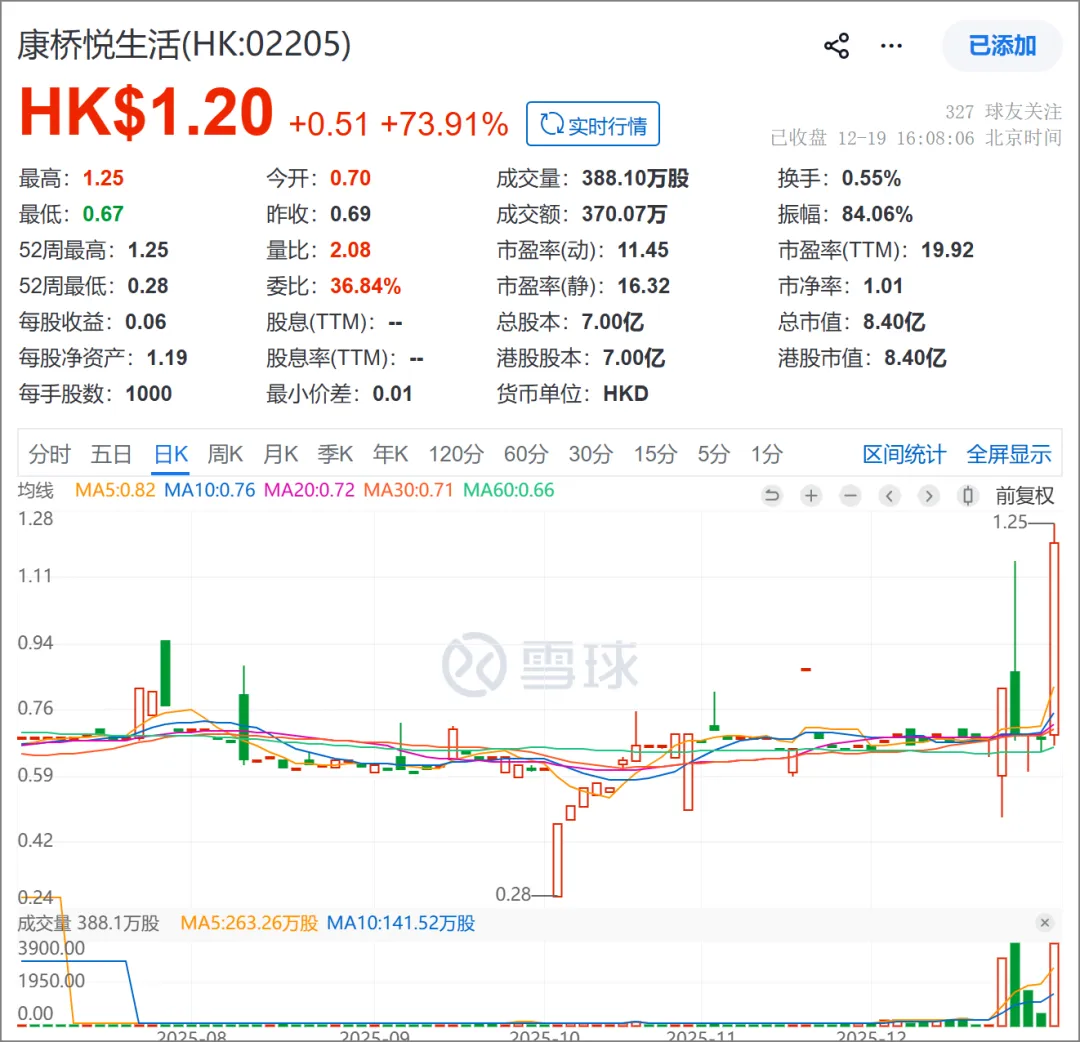Click the 52周最低 0.28 value
Screen dimensions: 1080x1042
147,286
